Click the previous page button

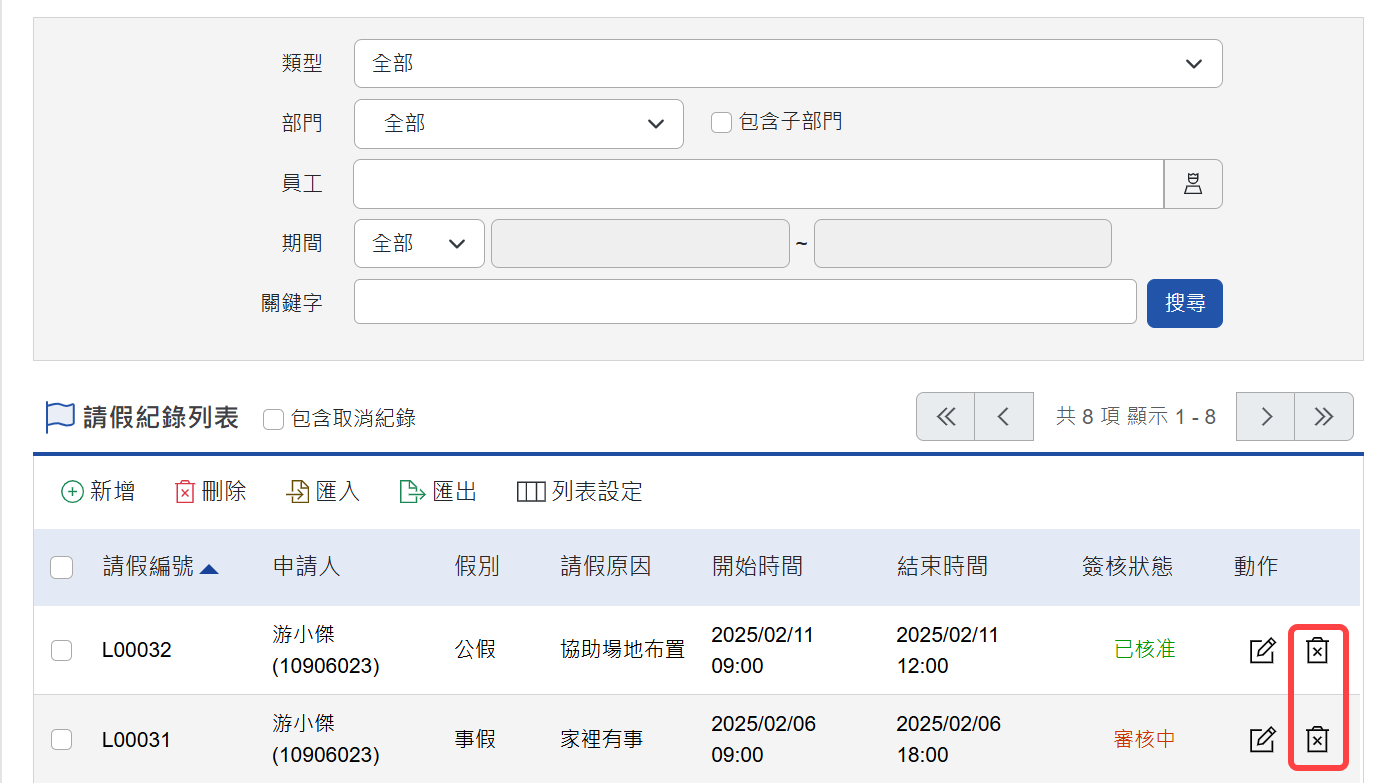point(1004,416)
